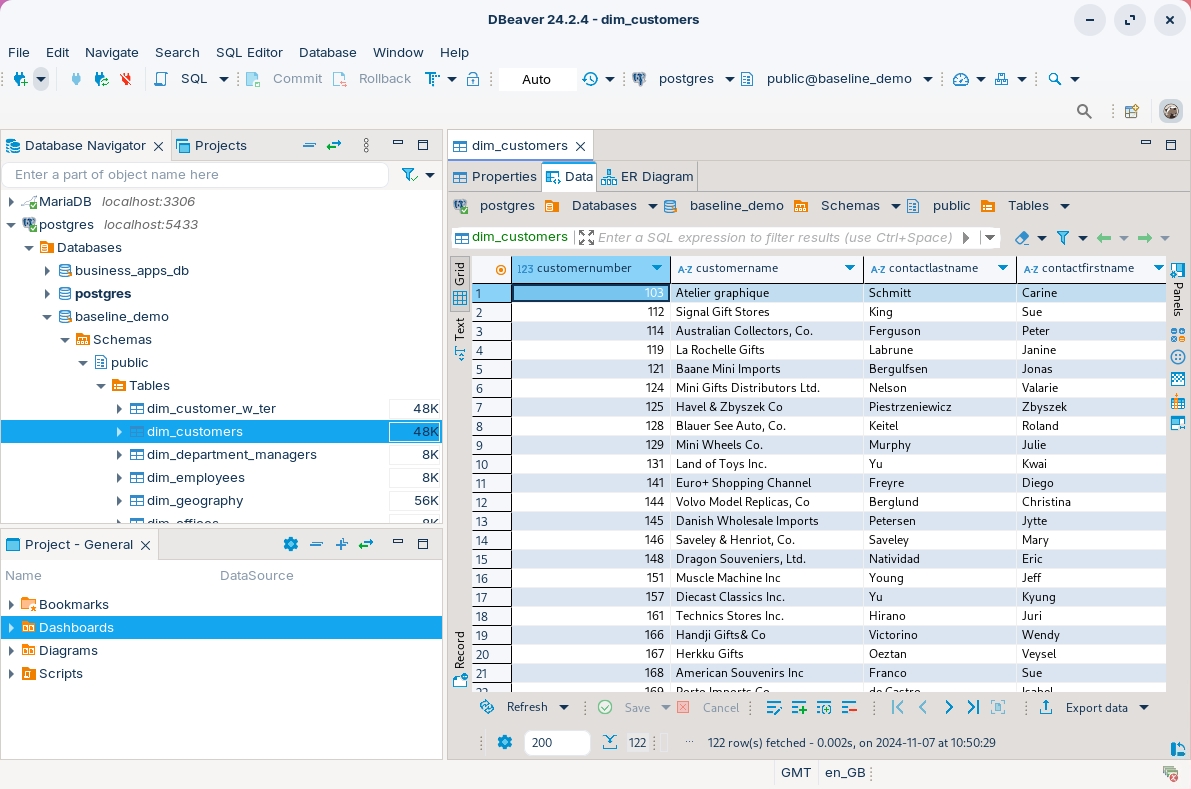1191x789 pixels.
Task: Collapse the baseline_demo database node
Action: click(x=47, y=317)
